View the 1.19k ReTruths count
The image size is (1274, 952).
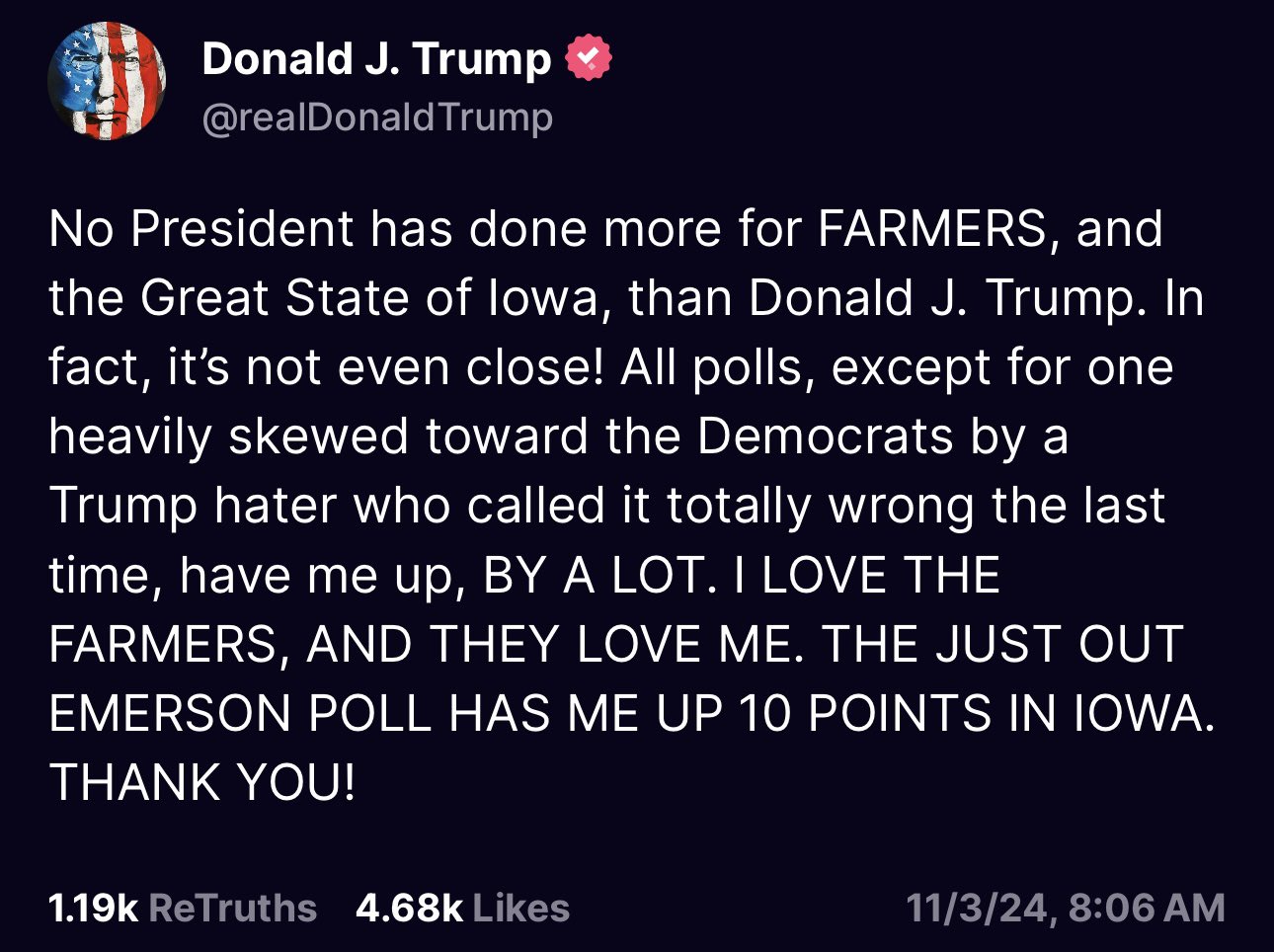point(93,908)
